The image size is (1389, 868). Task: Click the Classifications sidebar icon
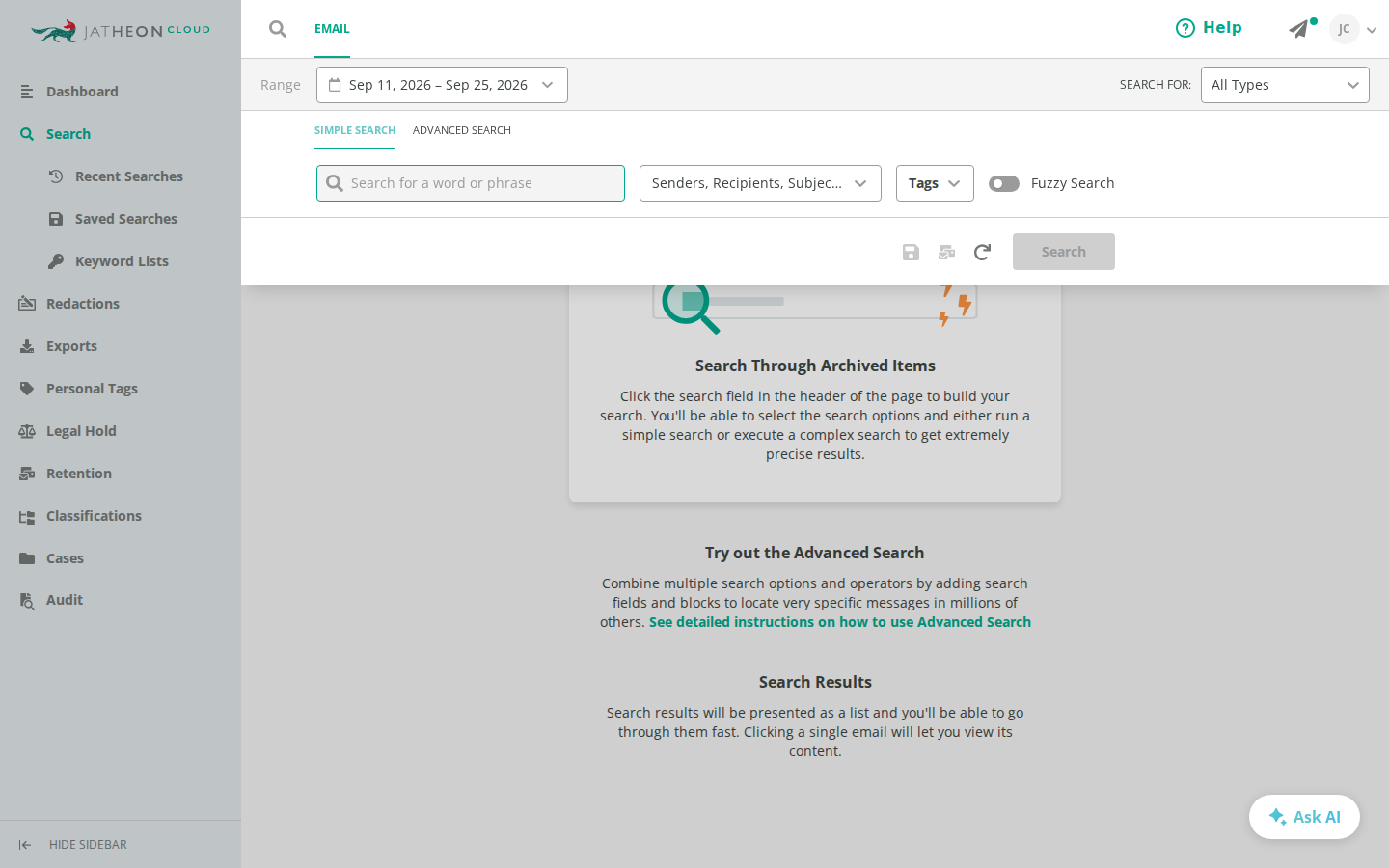point(27,516)
